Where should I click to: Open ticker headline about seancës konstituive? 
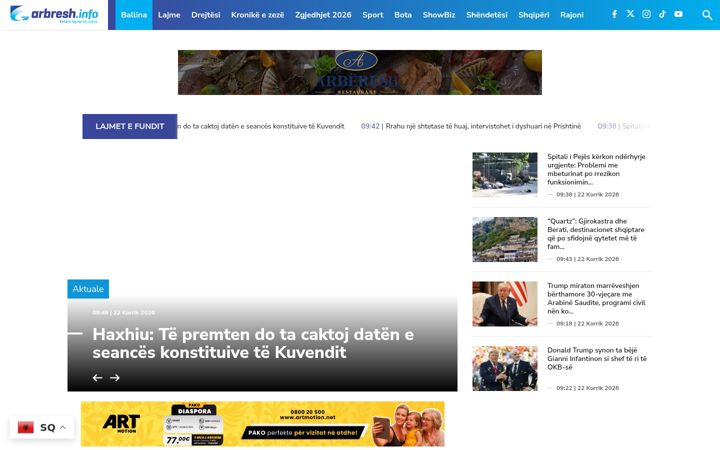pos(261,126)
